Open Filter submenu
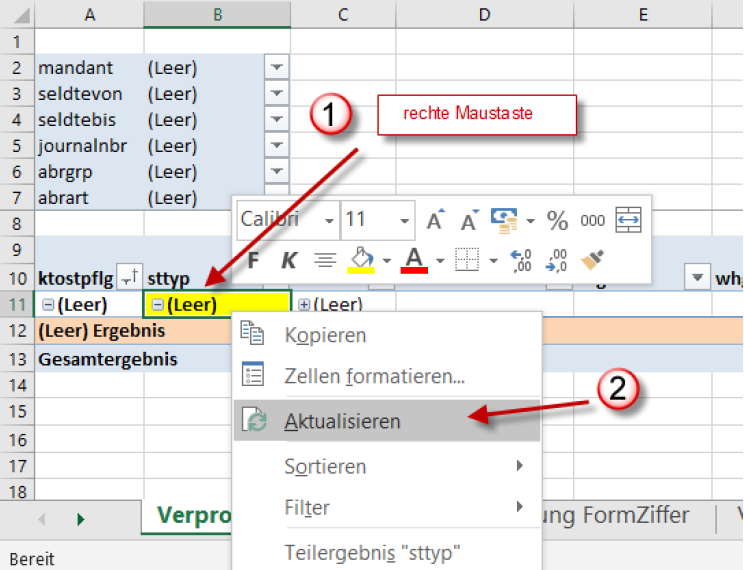The height and width of the screenshot is (570, 744). click(387, 507)
